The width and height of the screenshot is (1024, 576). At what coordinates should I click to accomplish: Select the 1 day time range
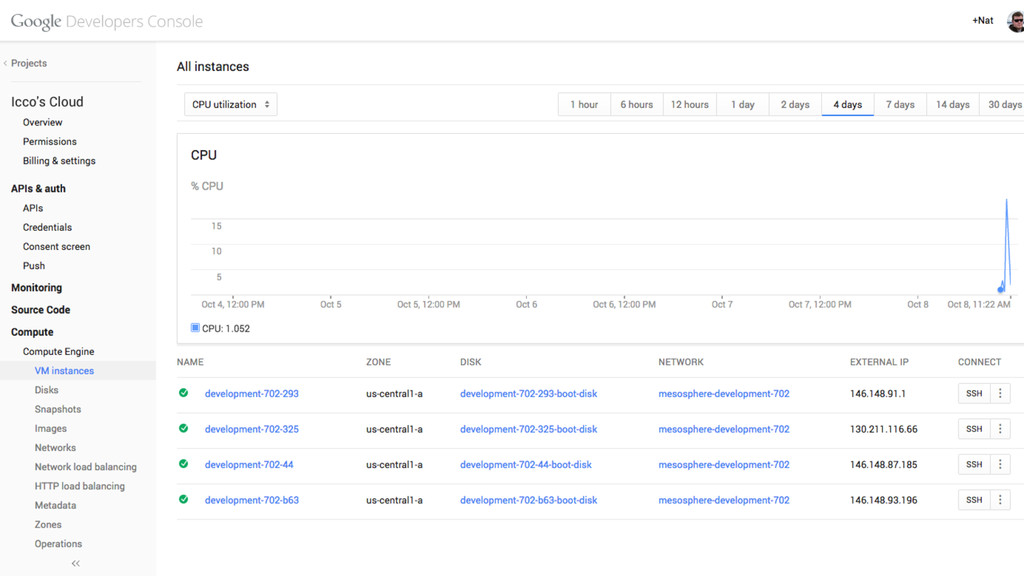(743, 104)
